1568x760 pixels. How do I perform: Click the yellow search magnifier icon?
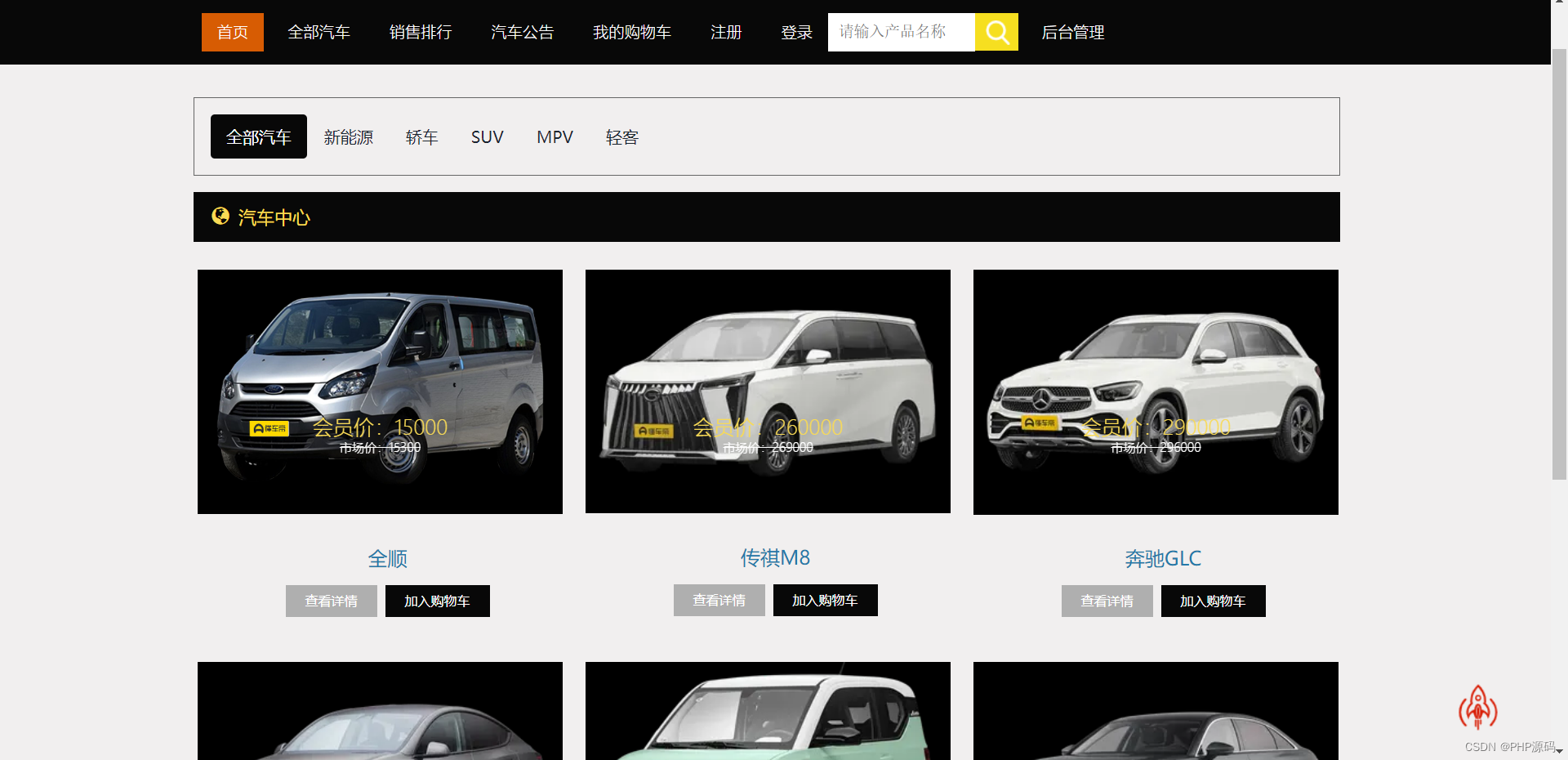click(x=996, y=32)
